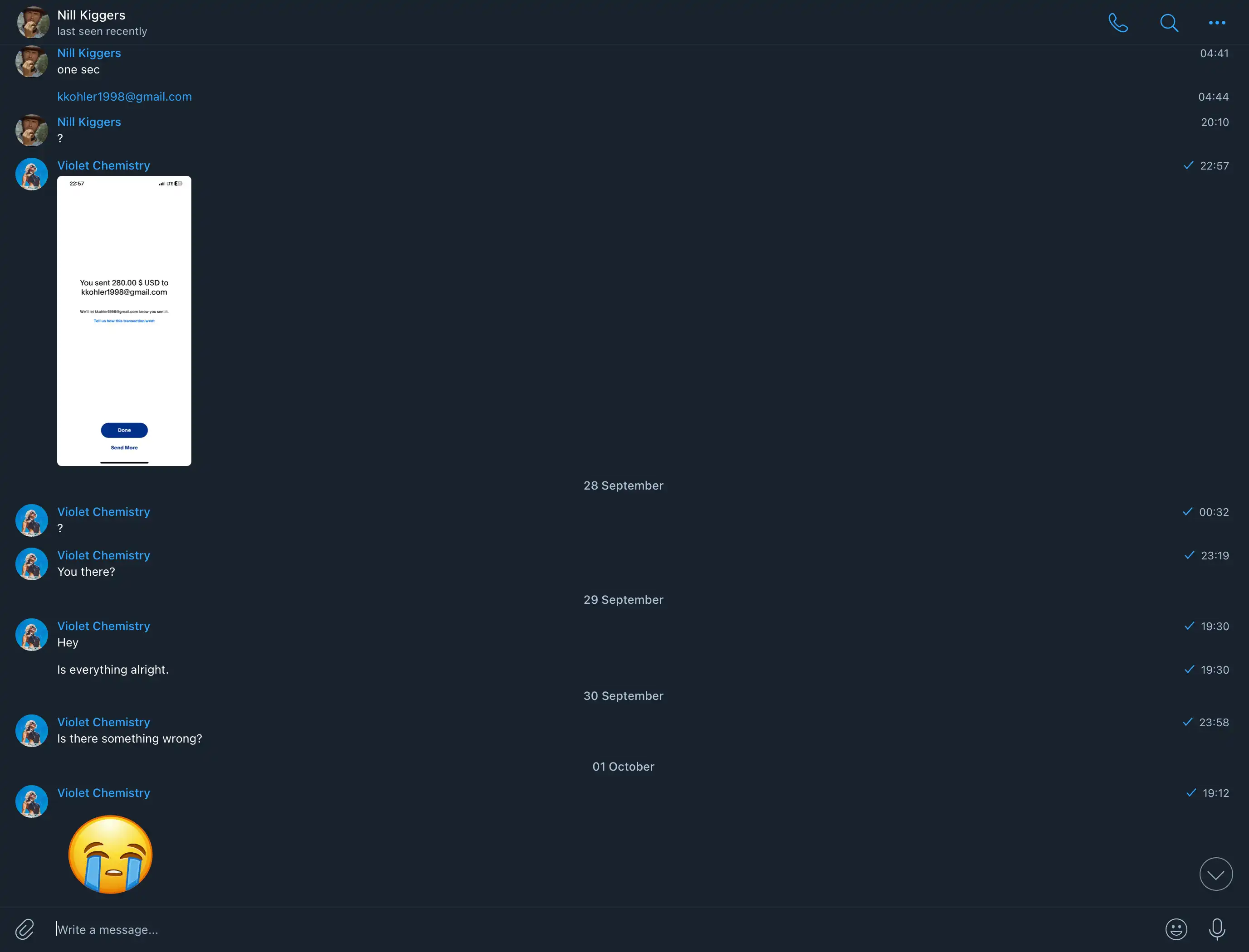Click the 01 October date separator
Screen dimensions: 1249x952
624,767
